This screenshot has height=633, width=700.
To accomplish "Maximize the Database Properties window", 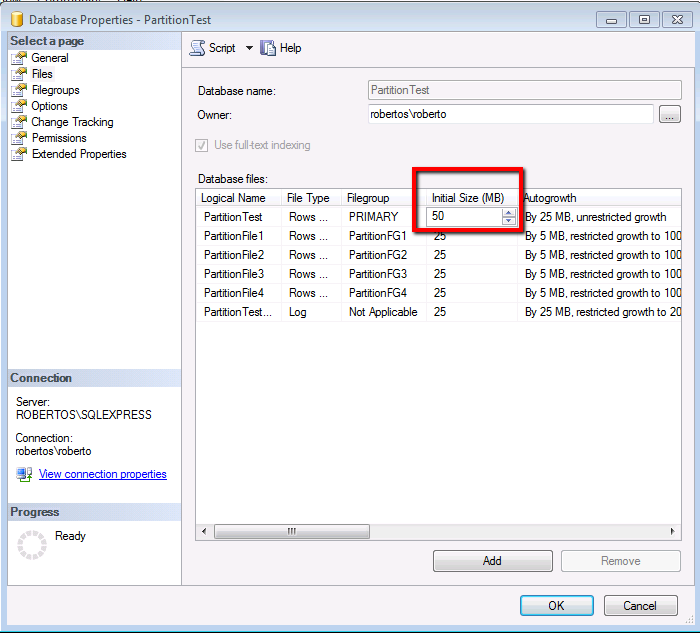I will (x=644, y=20).
